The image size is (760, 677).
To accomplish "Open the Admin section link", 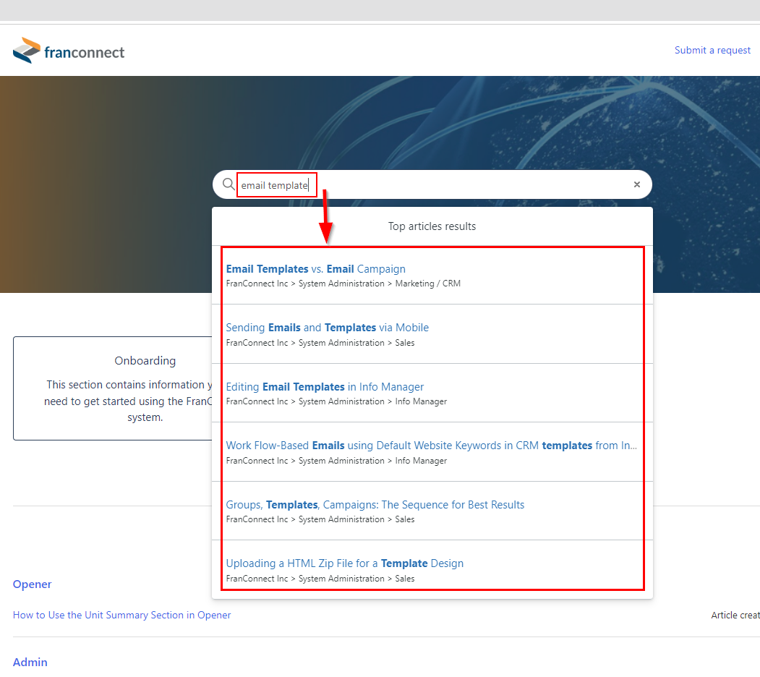I will point(30,662).
